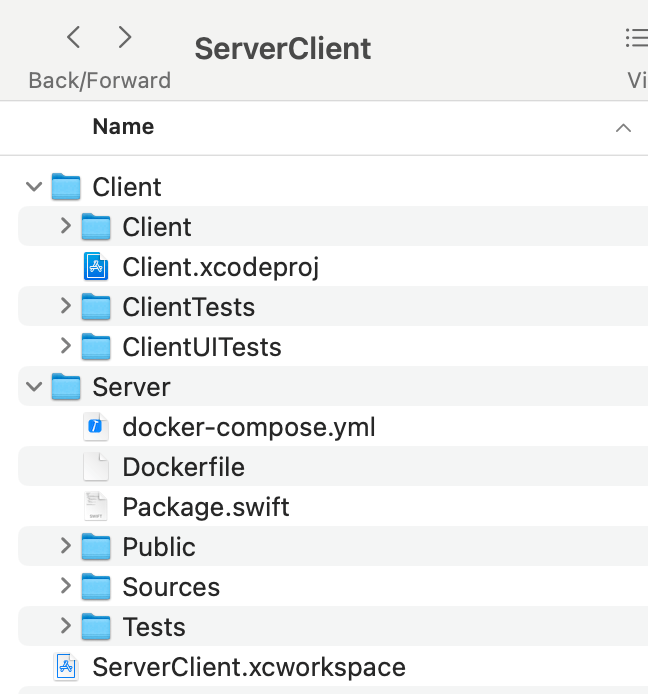The image size is (648, 694).
Task: Expand the Tests folder disclosure triangle
Action: pyautogui.click(x=65, y=626)
